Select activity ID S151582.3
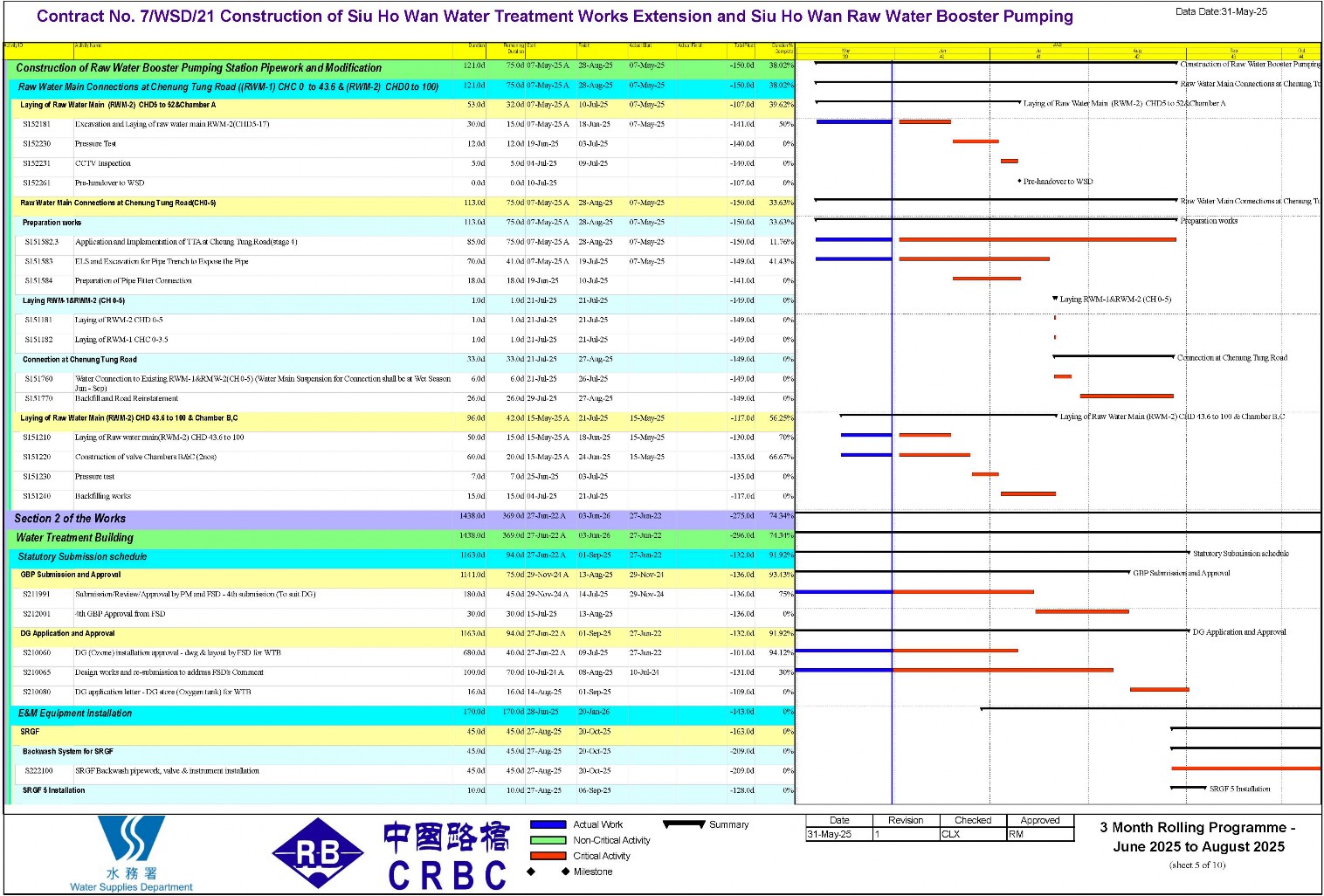 tap(42, 242)
